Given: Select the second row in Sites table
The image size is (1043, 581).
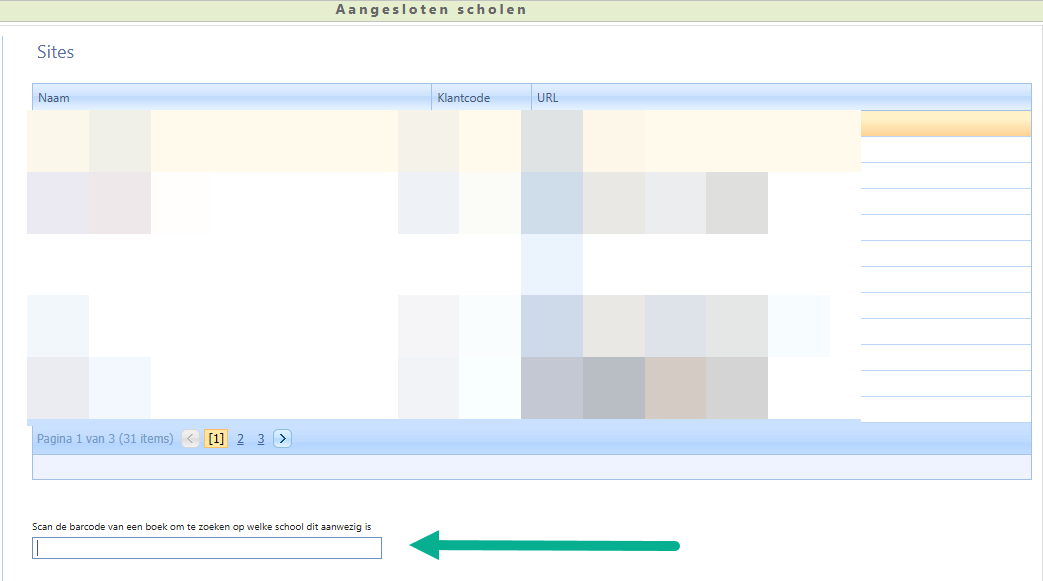Looking at the screenshot, I should pos(945,150).
